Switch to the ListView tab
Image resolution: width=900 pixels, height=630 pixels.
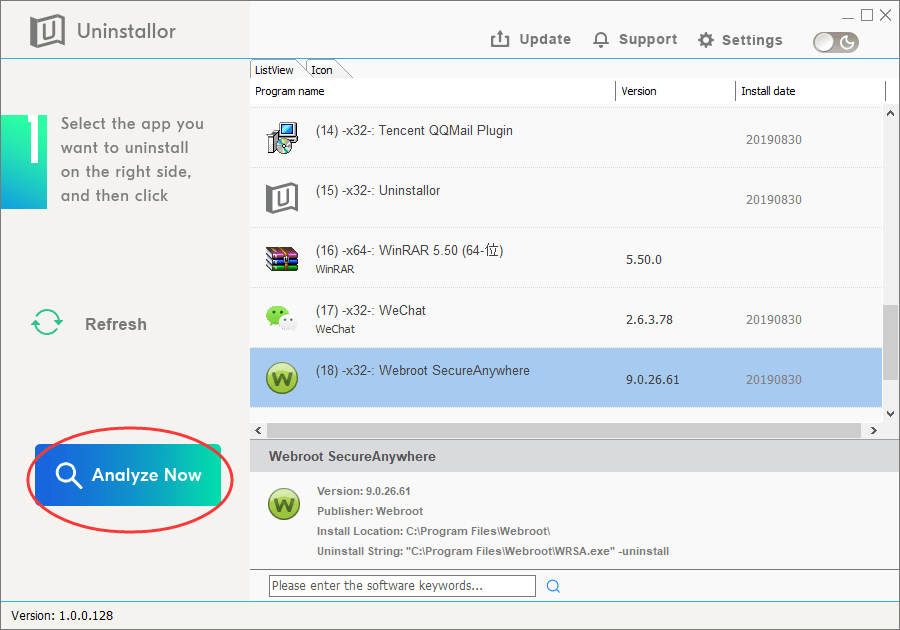point(274,69)
